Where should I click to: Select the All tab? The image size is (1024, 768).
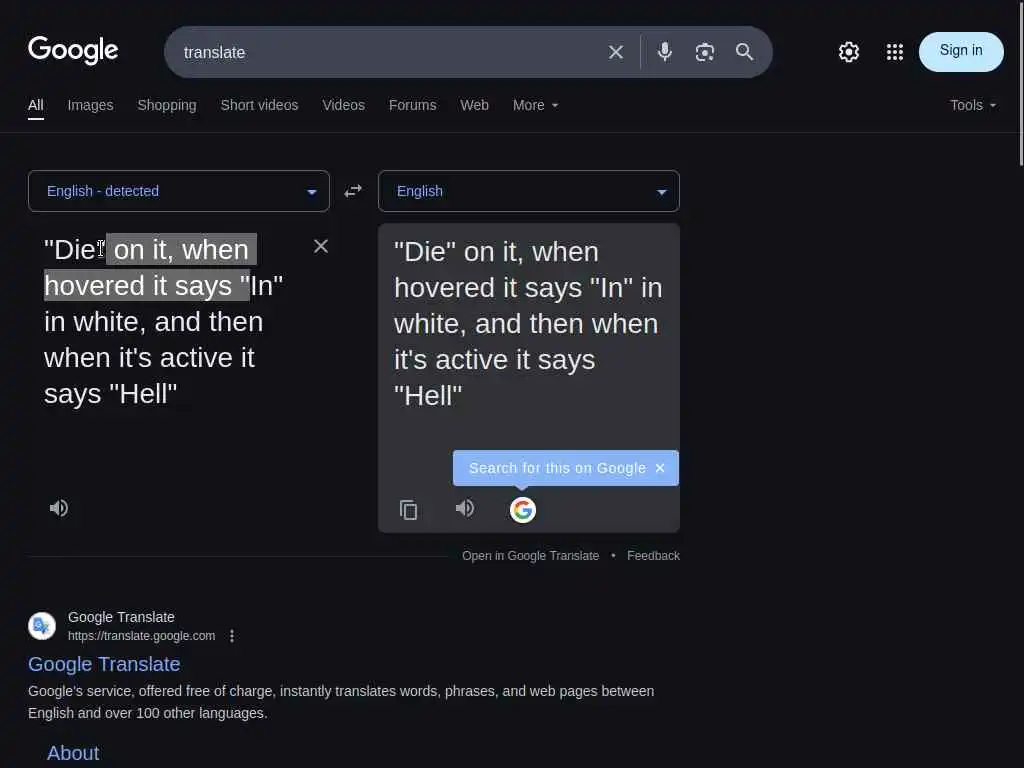point(36,105)
